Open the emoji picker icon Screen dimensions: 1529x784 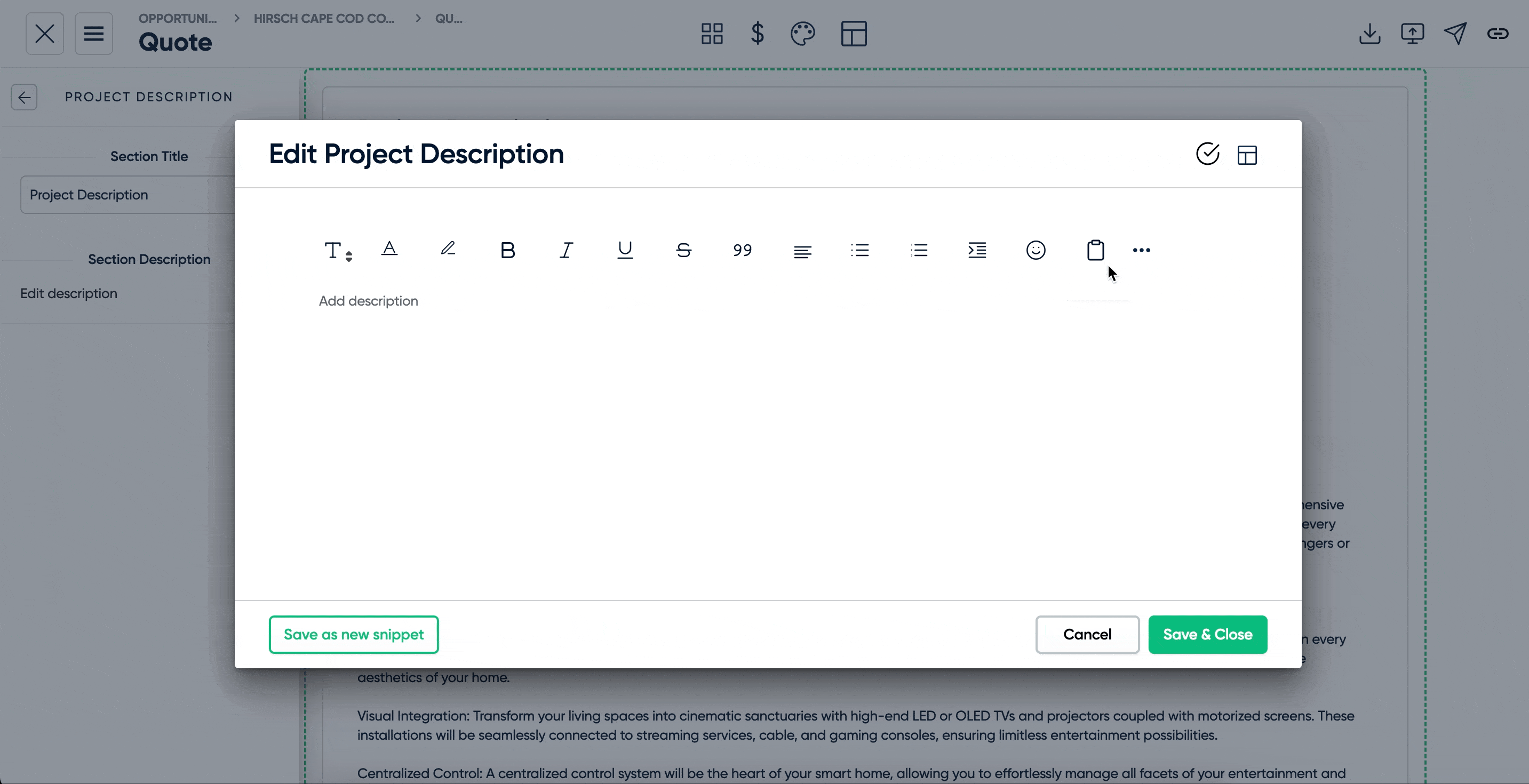click(1036, 250)
